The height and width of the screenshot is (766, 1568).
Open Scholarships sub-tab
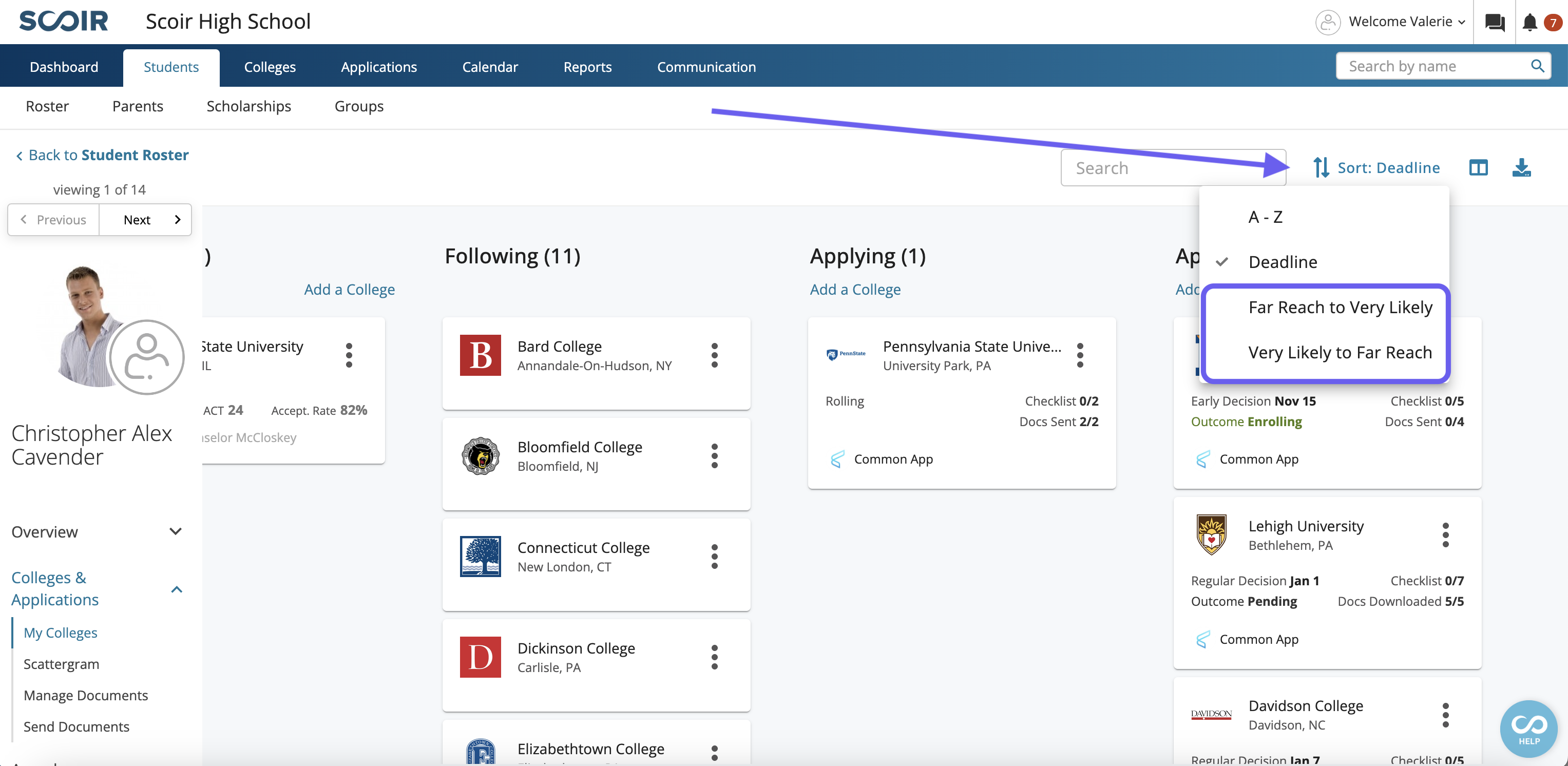tap(248, 107)
